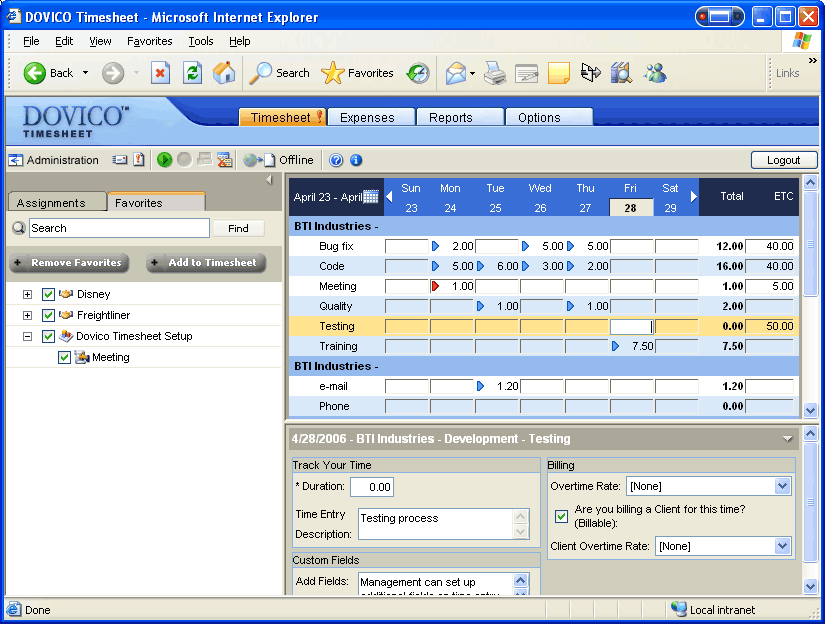This screenshot has width=825, height=624.
Task: Click the Print printer icon
Action: [495, 73]
